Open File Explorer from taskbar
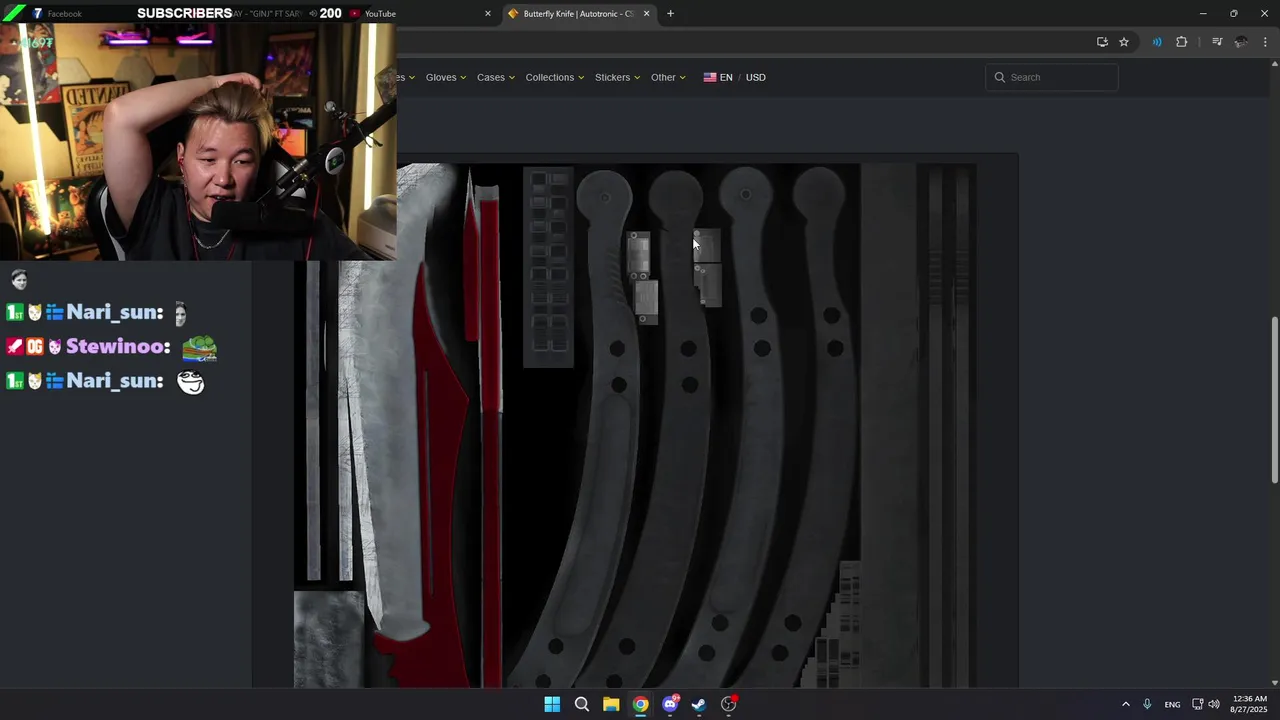This screenshot has width=1280, height=720. click(611, 704)
